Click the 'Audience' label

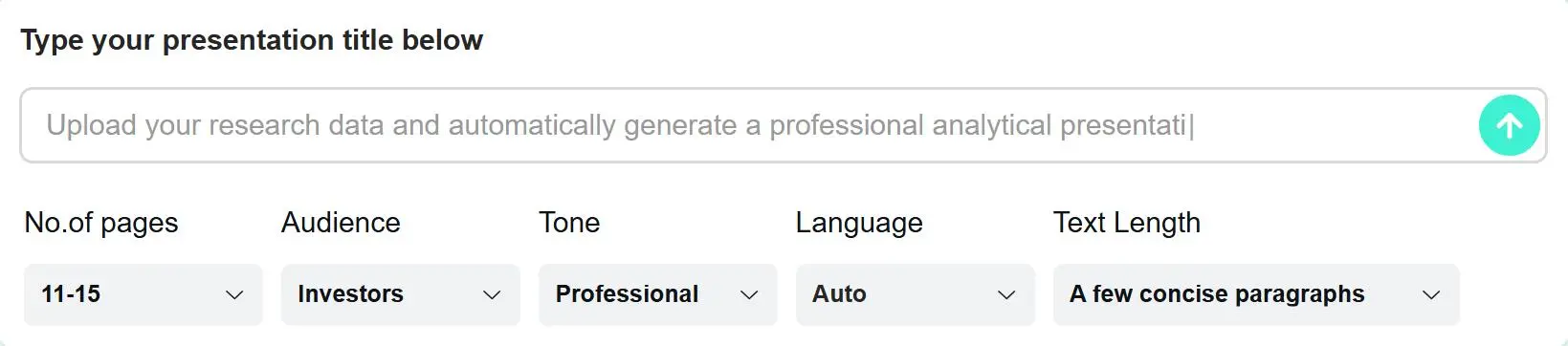[341, 223]
